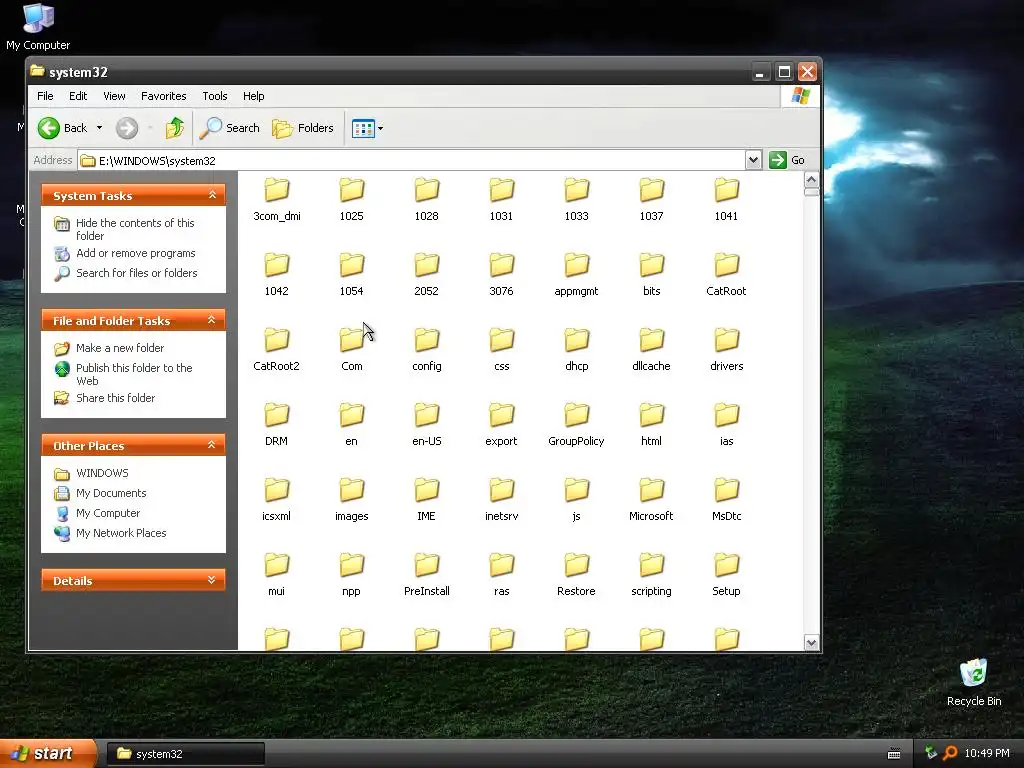
Task: Open the Tools menu
Action: pyautogui.click(x=215, y=96)
